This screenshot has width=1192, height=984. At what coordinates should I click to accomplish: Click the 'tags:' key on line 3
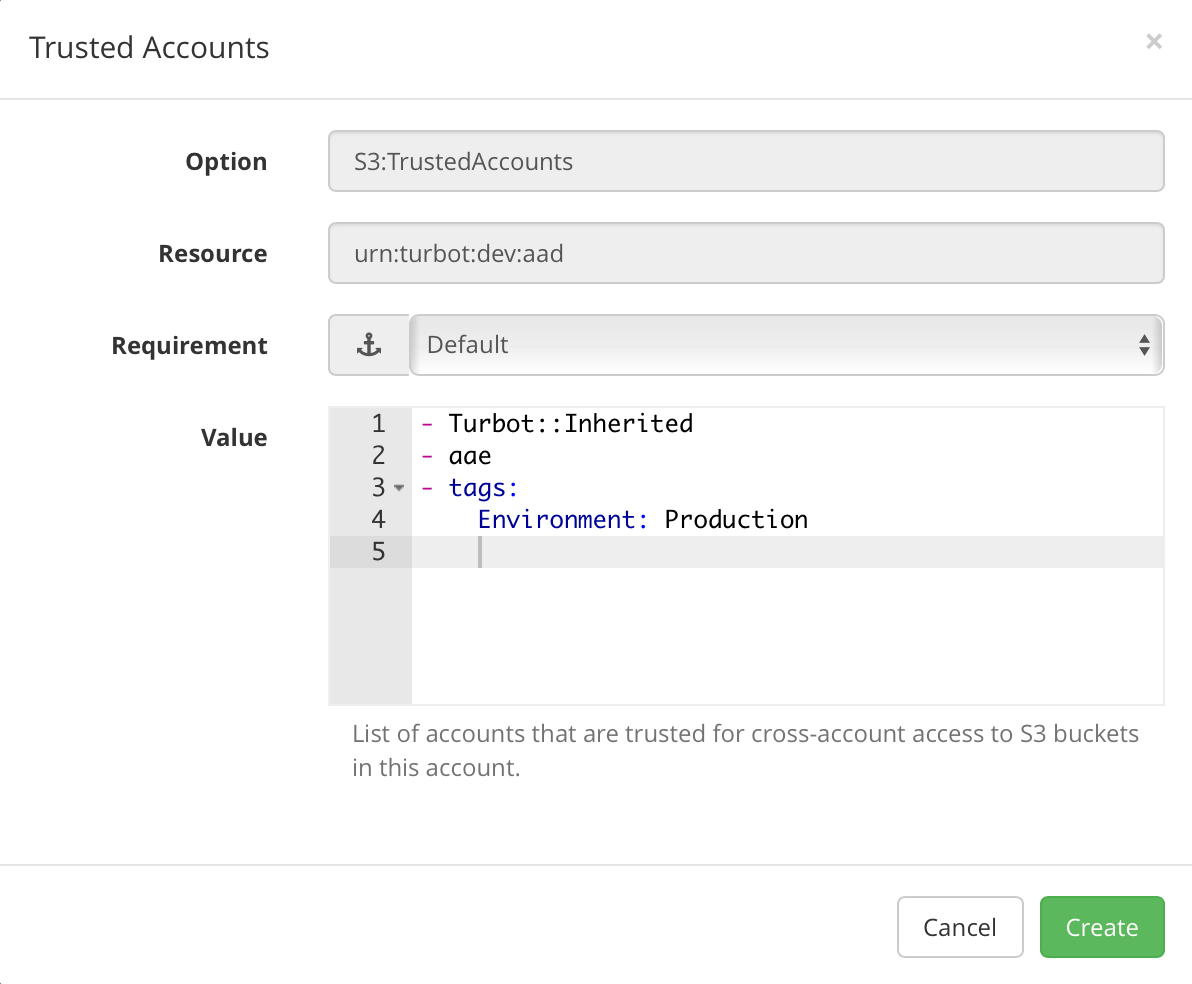tap(483, 488)
